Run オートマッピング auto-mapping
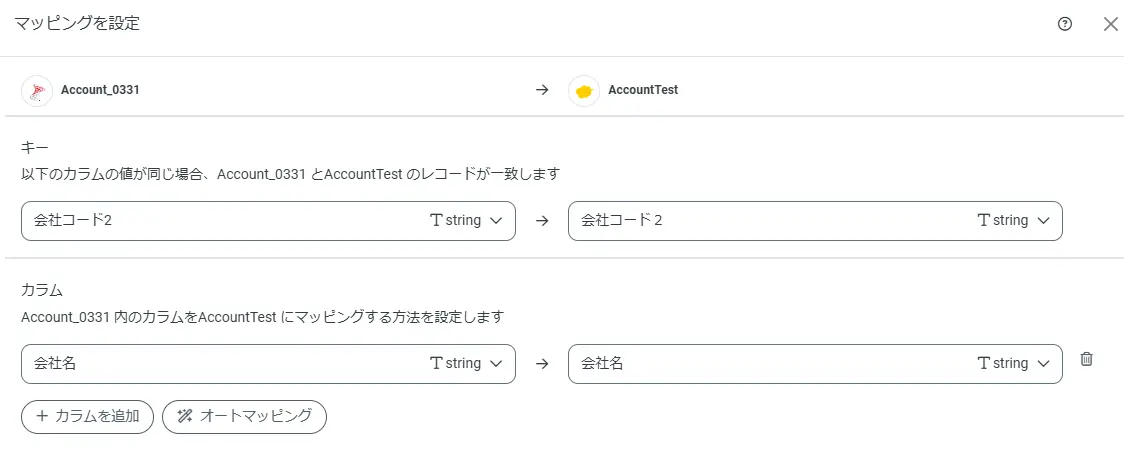The height and width of the screenshot is (467, 1124). tap(244, 416)
